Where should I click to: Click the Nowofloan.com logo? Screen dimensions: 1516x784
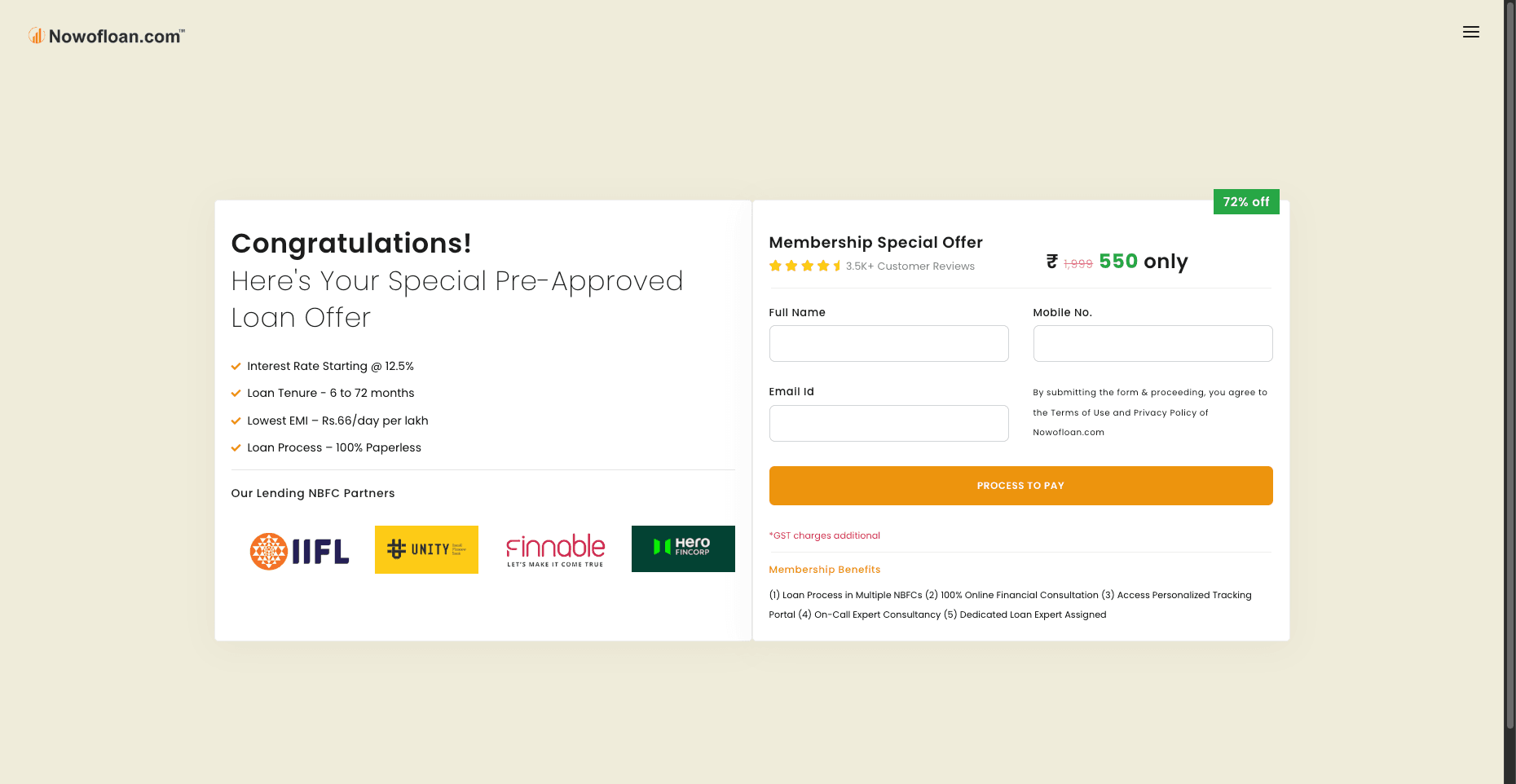pyautogui.click(x=107, y=36)
